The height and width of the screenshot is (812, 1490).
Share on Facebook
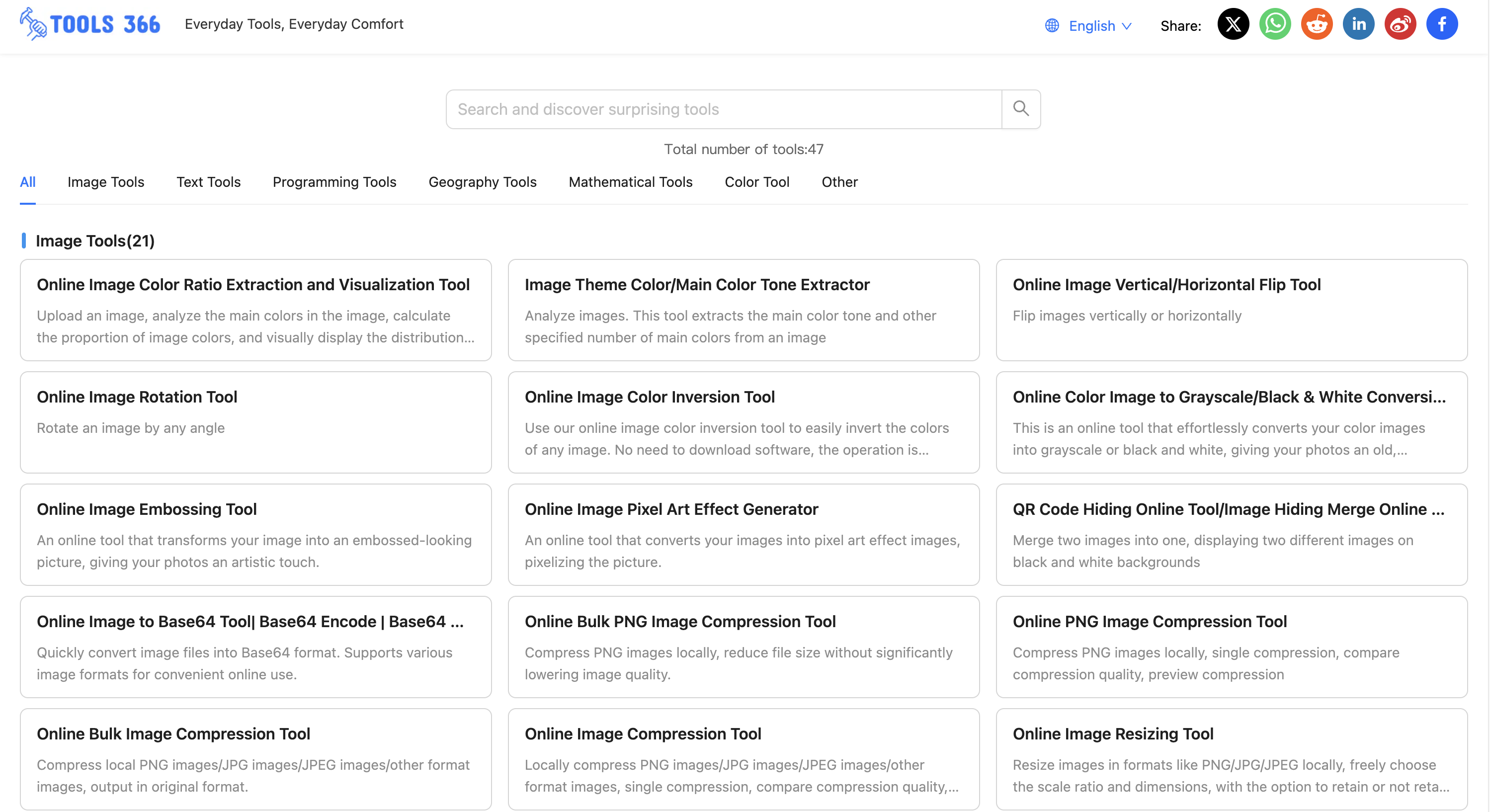[1441, 24]
